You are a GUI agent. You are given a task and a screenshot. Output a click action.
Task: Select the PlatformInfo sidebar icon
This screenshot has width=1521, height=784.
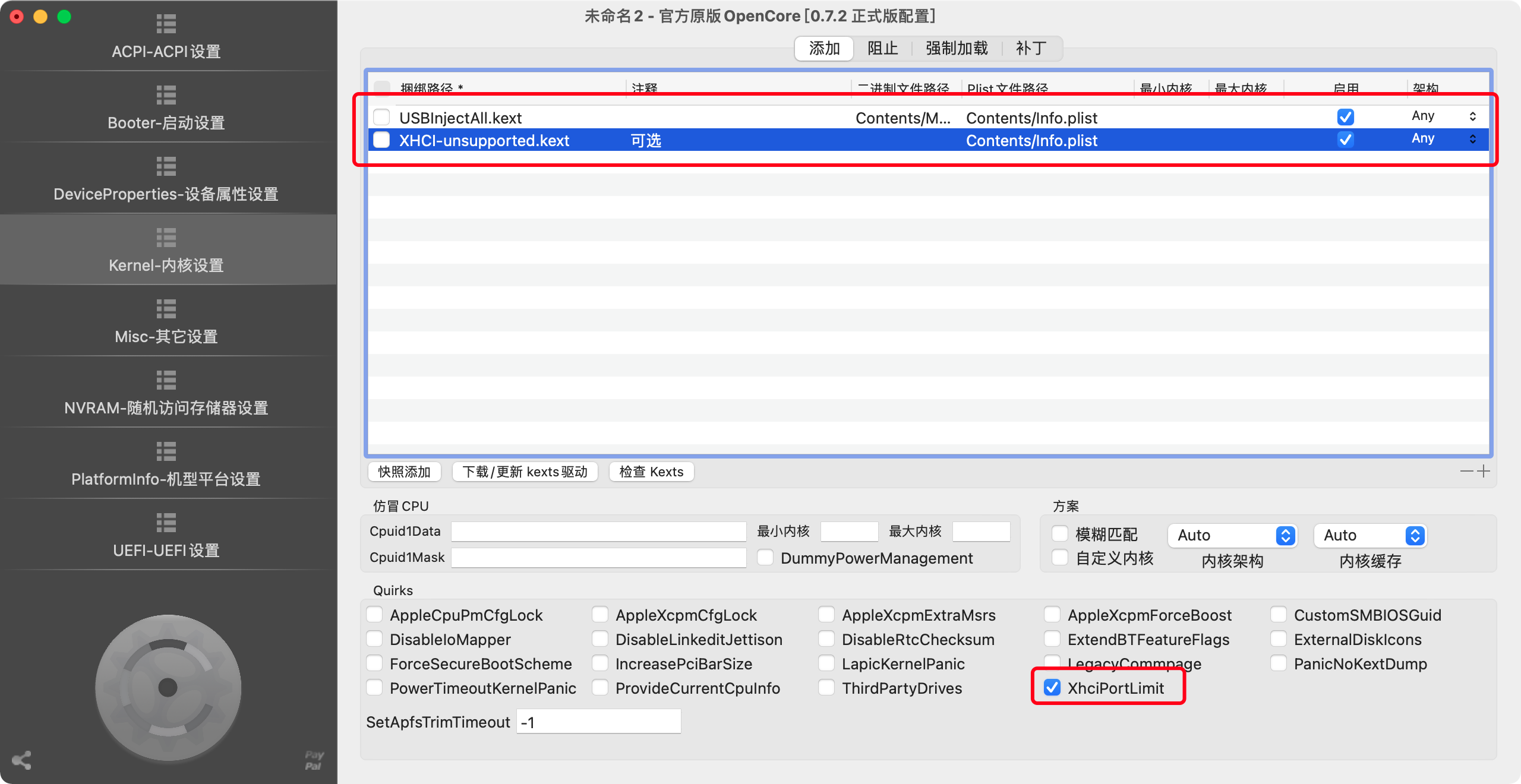pyautogui.click(x=166, y=451)
